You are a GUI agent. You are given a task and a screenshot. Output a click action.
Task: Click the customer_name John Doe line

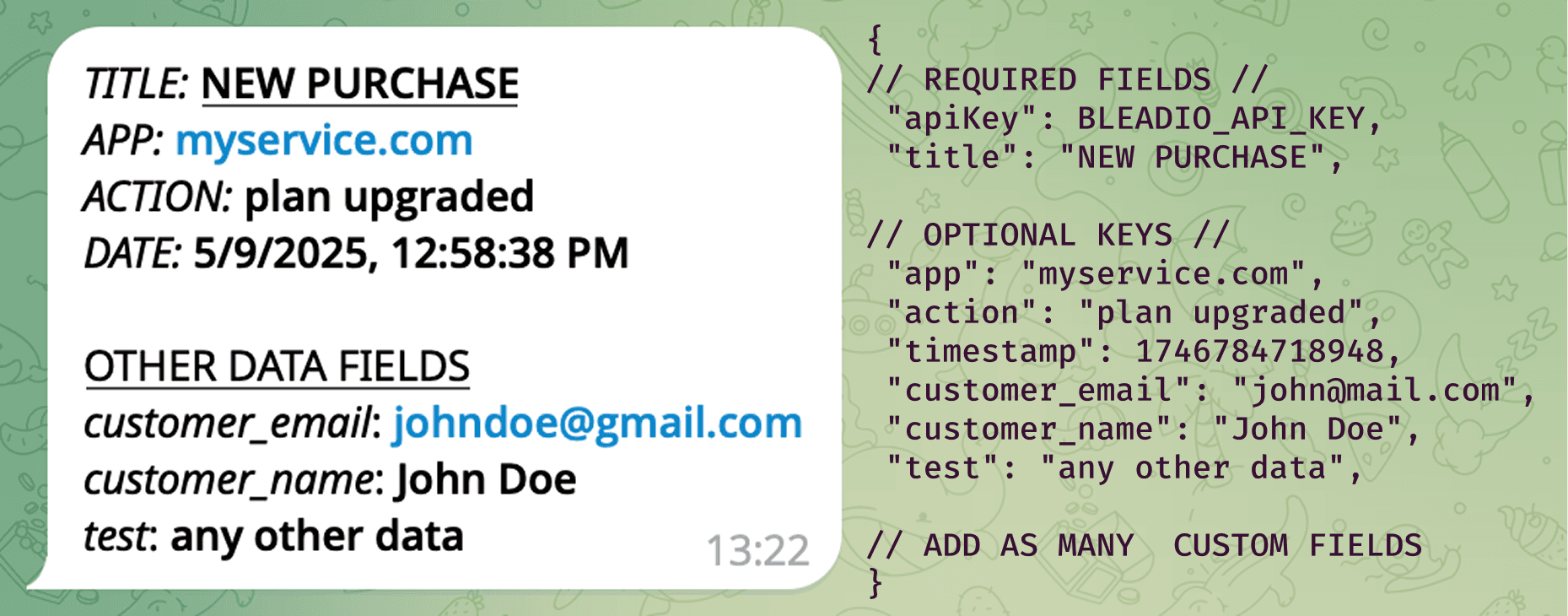[330, 480]
